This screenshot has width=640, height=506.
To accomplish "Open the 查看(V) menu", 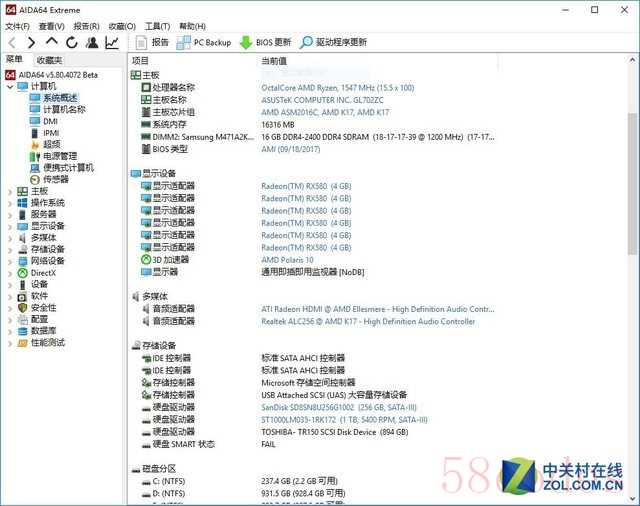I will [51, 27].
